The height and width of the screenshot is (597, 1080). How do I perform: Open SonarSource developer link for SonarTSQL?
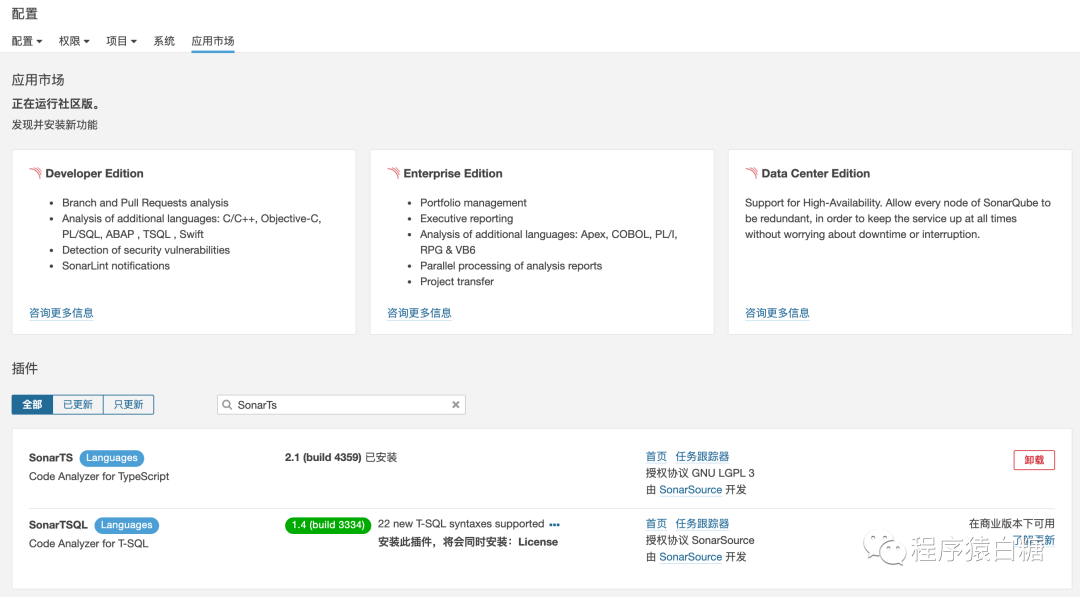tap(690, 557)
